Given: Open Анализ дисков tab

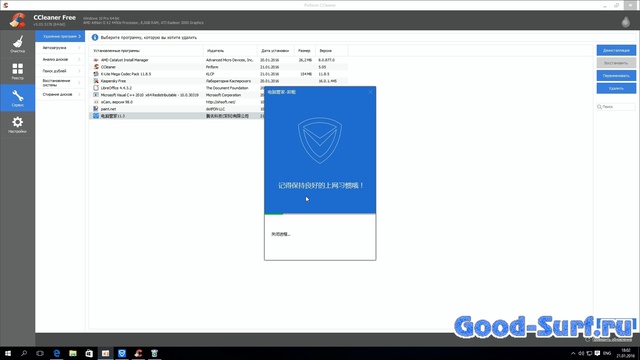Looking at the screenshot, I should (60, 60).
